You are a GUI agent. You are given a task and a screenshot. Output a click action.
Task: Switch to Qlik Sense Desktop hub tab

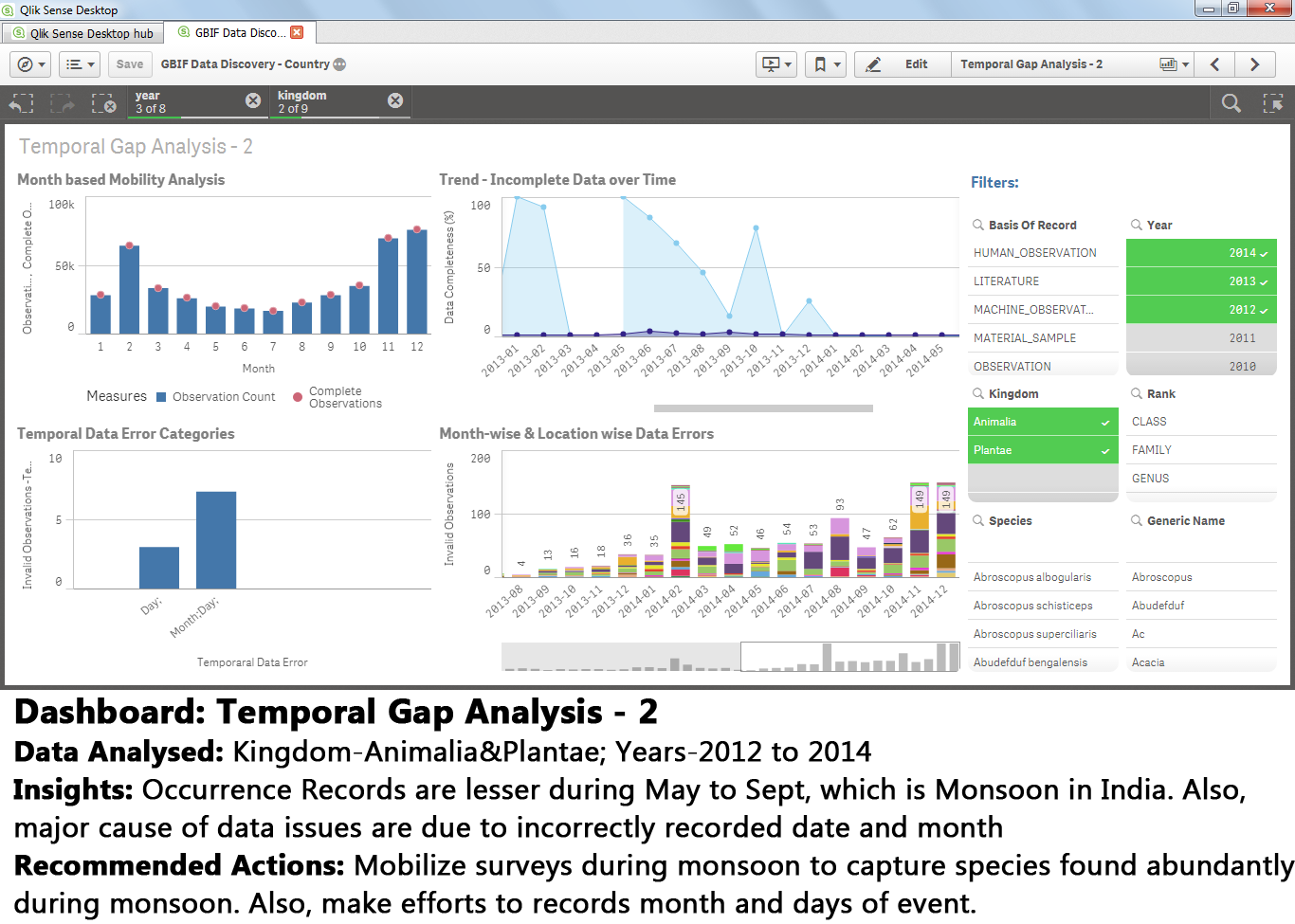click(83, 33)
